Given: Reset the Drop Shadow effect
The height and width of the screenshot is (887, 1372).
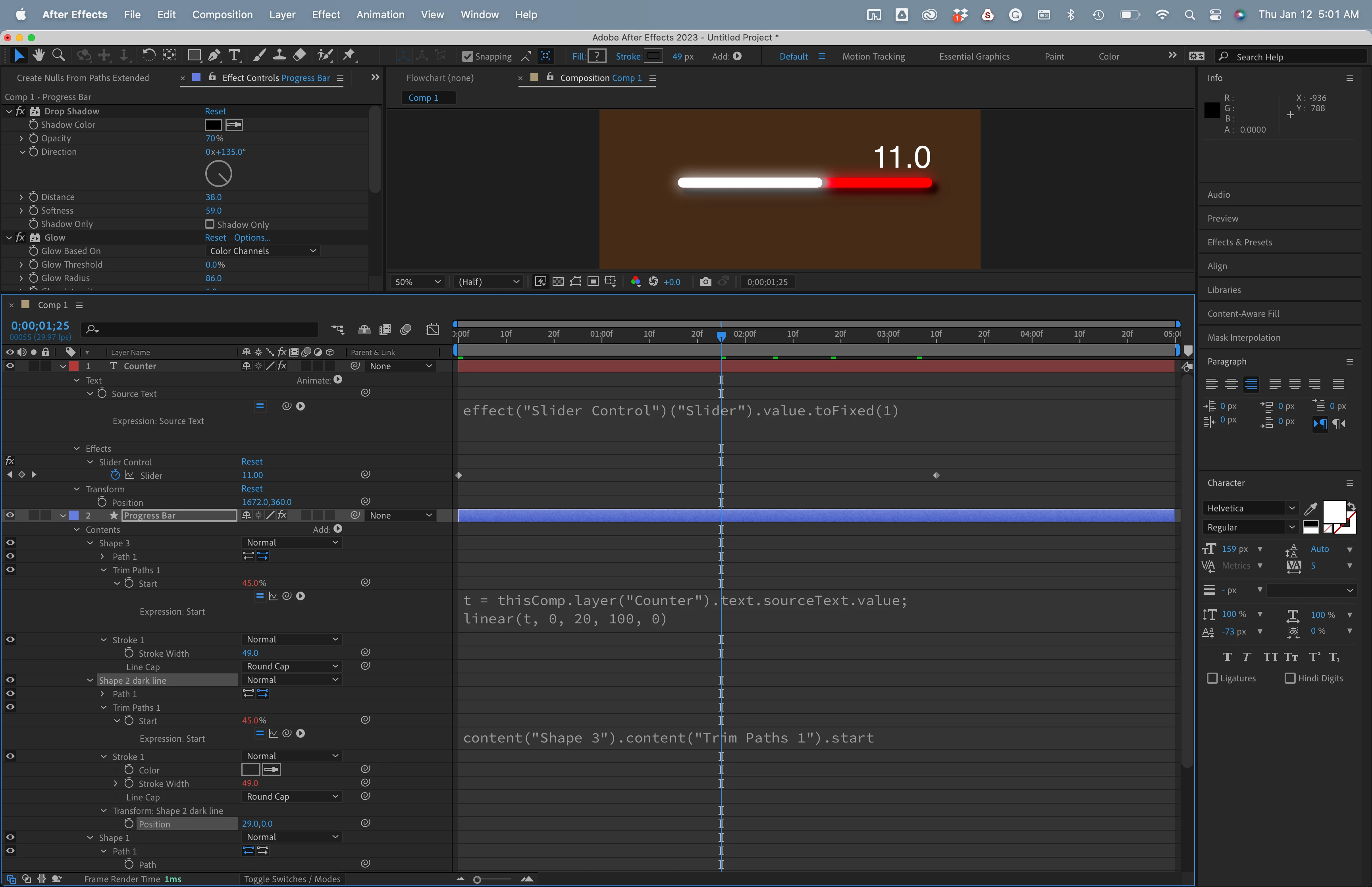Looking at the screenshot, I should point(215,111).
